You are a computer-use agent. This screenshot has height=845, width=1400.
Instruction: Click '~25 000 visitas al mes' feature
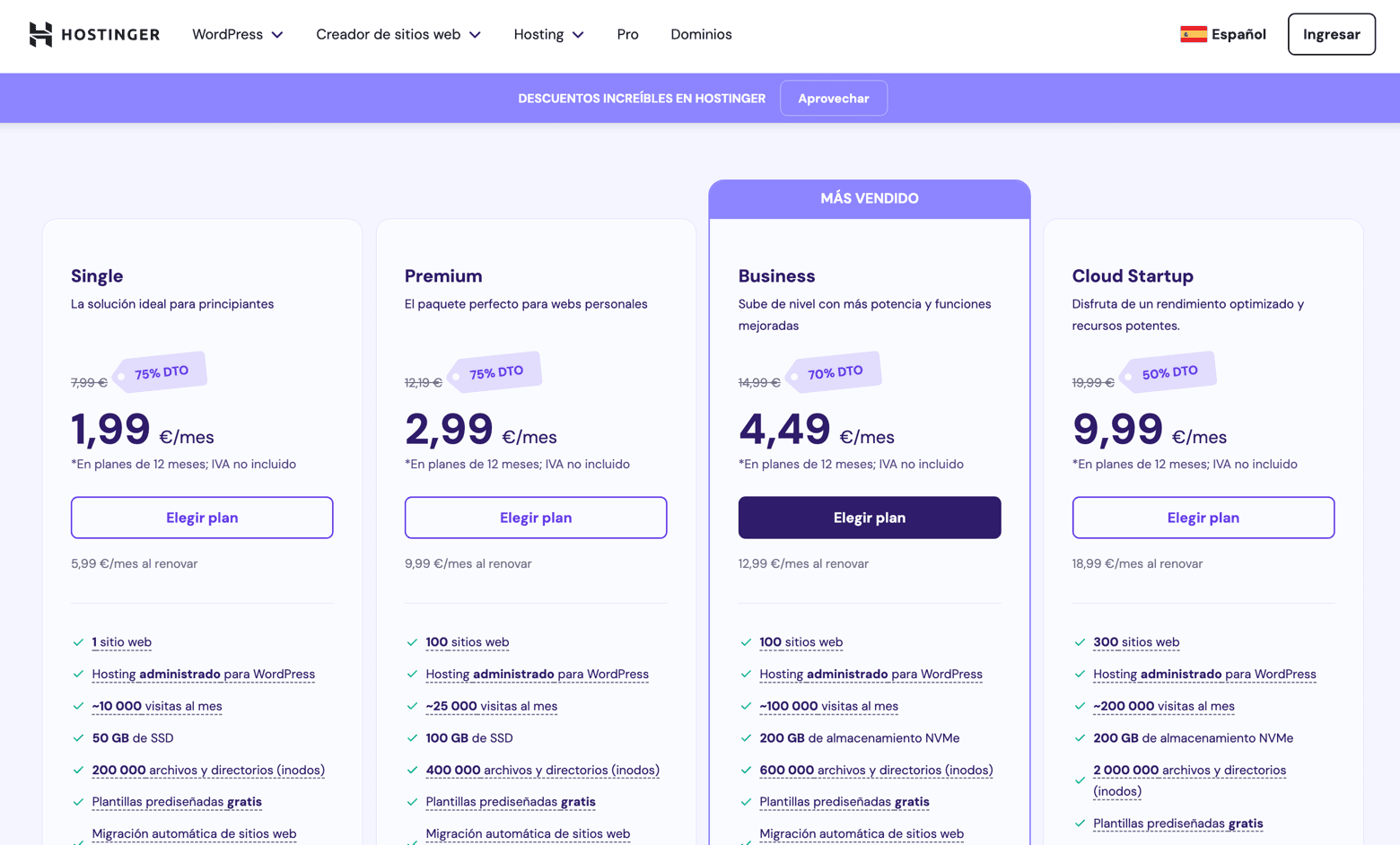491,706
